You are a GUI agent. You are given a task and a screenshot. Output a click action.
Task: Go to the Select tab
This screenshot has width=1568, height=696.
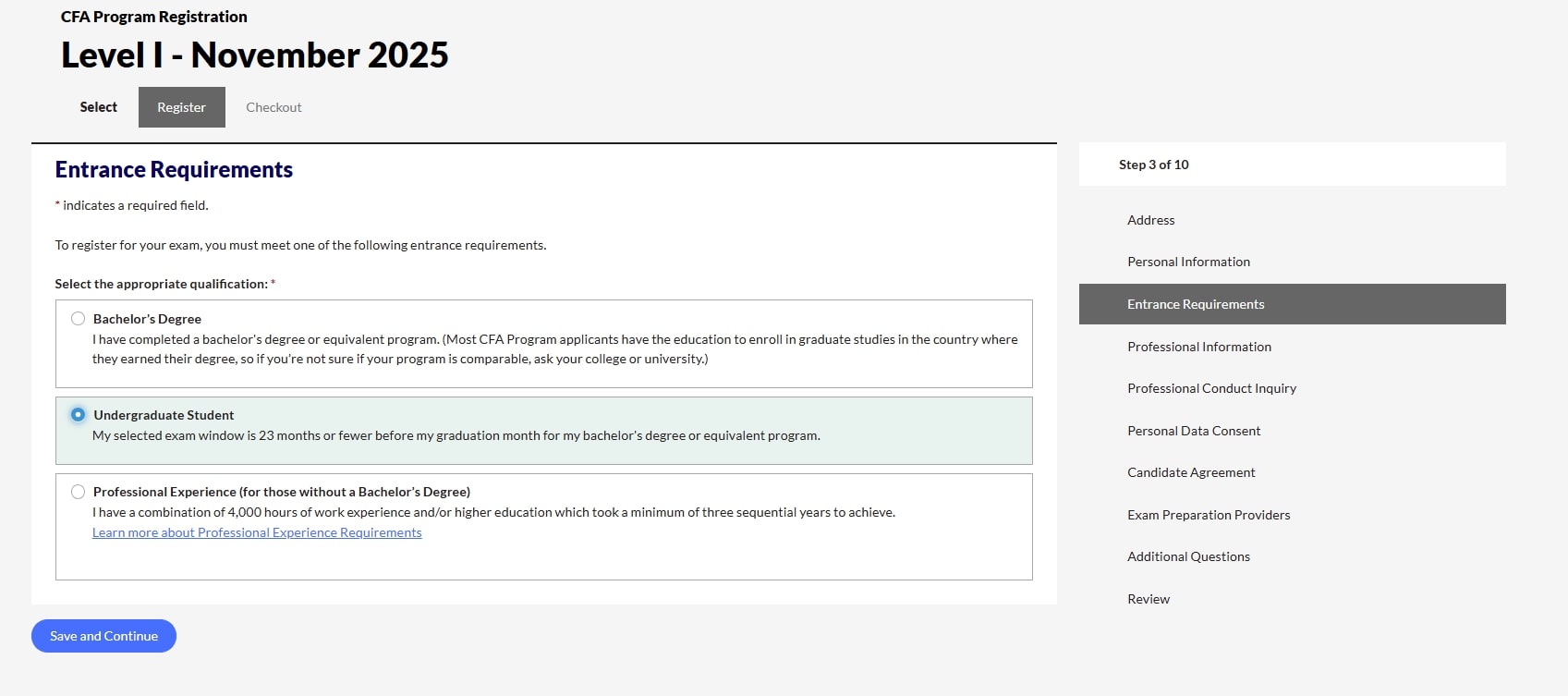(x=98, y=107)
